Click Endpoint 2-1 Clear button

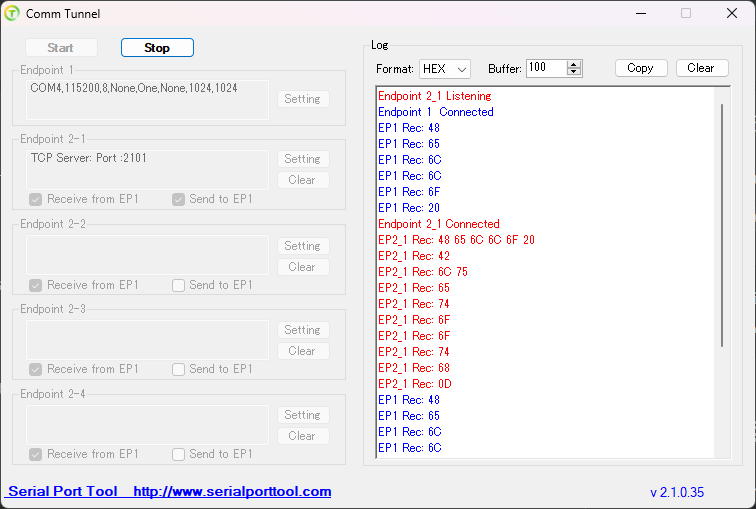(x=303, y=180)
